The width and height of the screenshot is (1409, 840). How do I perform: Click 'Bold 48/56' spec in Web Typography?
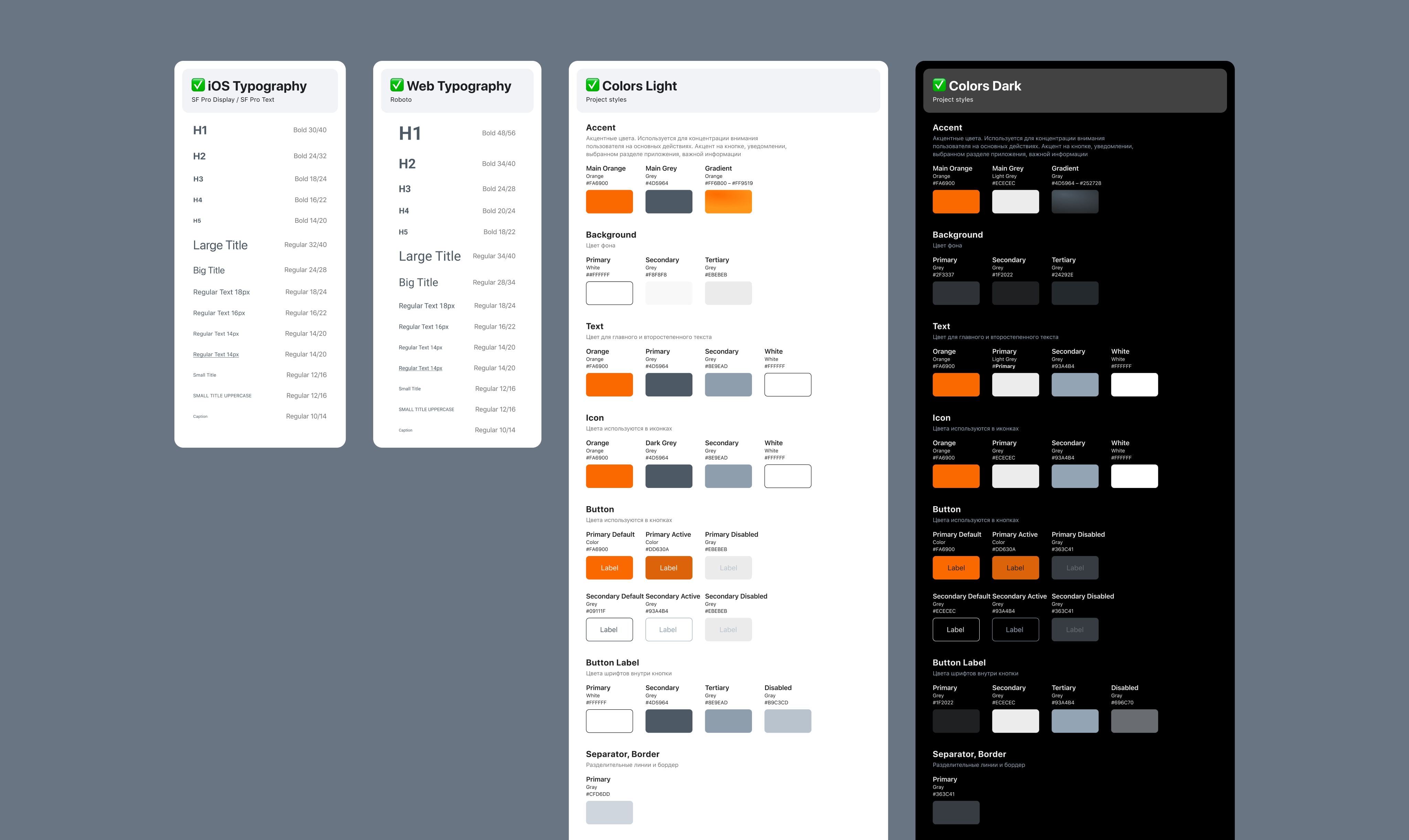click(499, 133)
